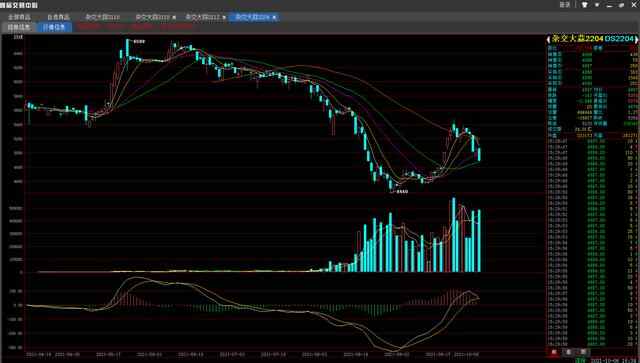The height and width of the screenshot is (363, 640).
Task: Click the red button at bottom of quote panel
Action: pos(554,352)
